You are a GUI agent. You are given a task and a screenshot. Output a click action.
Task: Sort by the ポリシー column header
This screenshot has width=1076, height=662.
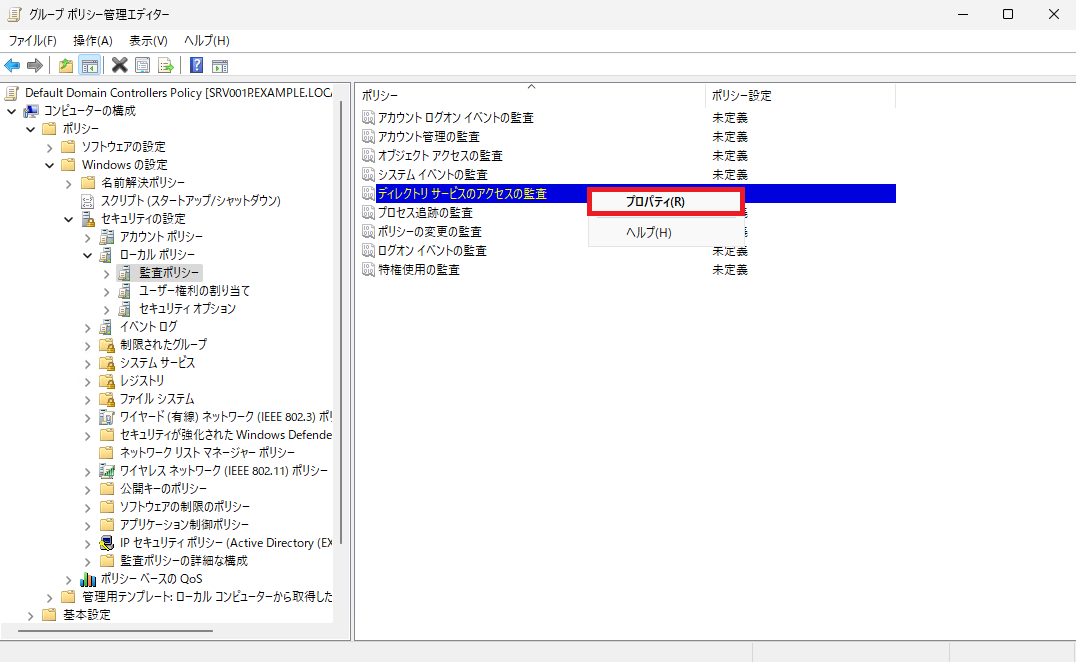[530, 95]
